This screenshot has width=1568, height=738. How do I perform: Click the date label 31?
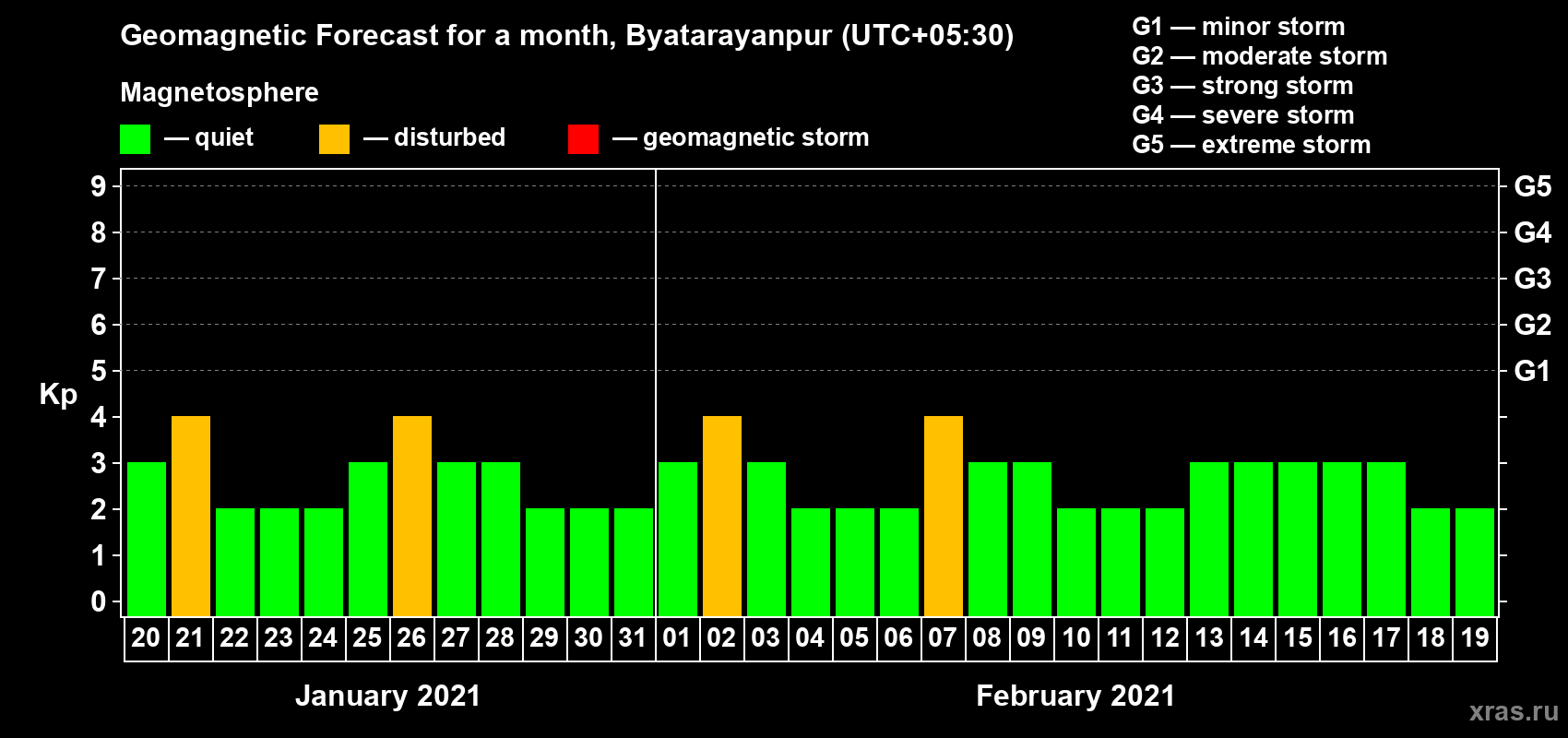[x=633, y=637]
